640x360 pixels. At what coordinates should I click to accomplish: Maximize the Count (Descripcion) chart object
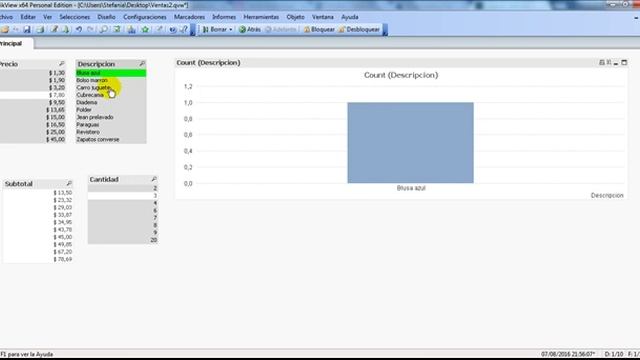pyautogui.click(x=624, y=62)
